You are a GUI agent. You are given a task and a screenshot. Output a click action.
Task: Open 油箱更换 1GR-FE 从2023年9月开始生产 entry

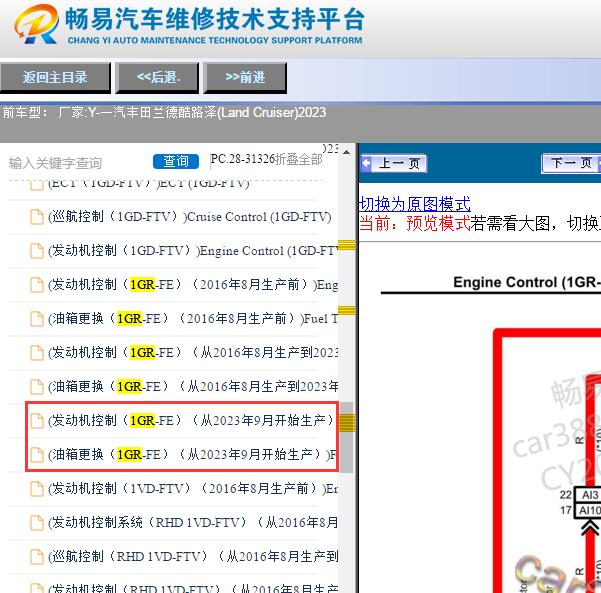[191, 455]
